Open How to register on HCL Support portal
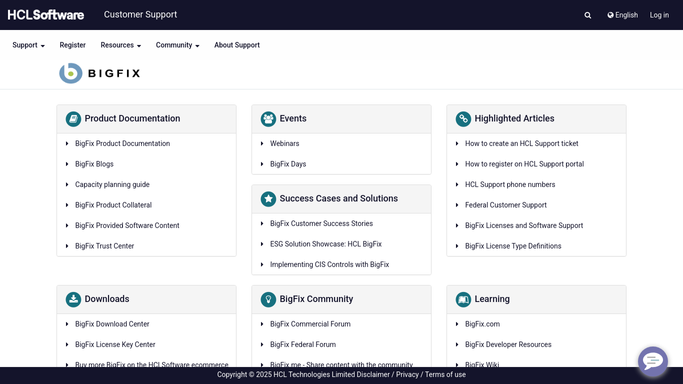Image resolution: width=683 pixels, height=384 pixels. click(524, 164)
